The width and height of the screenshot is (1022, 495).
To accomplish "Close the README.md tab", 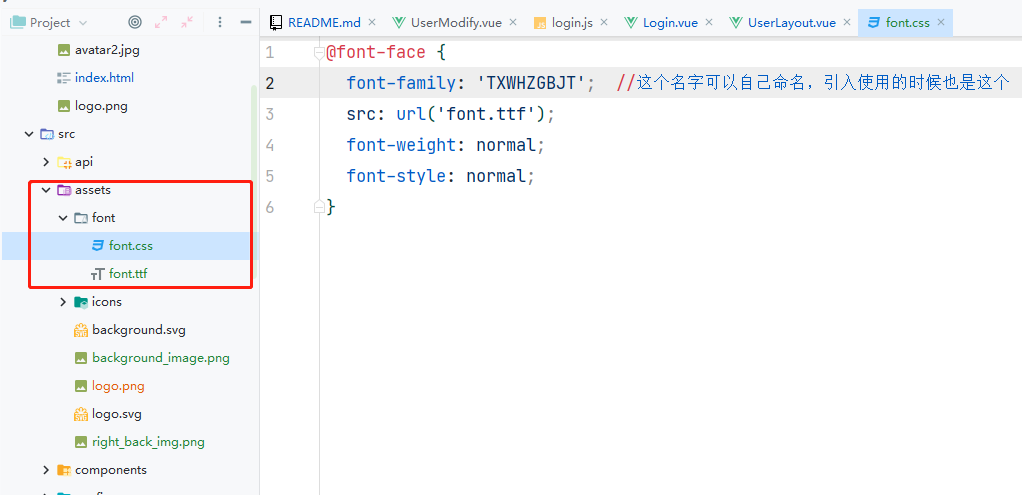I will (x=372, y=22).
